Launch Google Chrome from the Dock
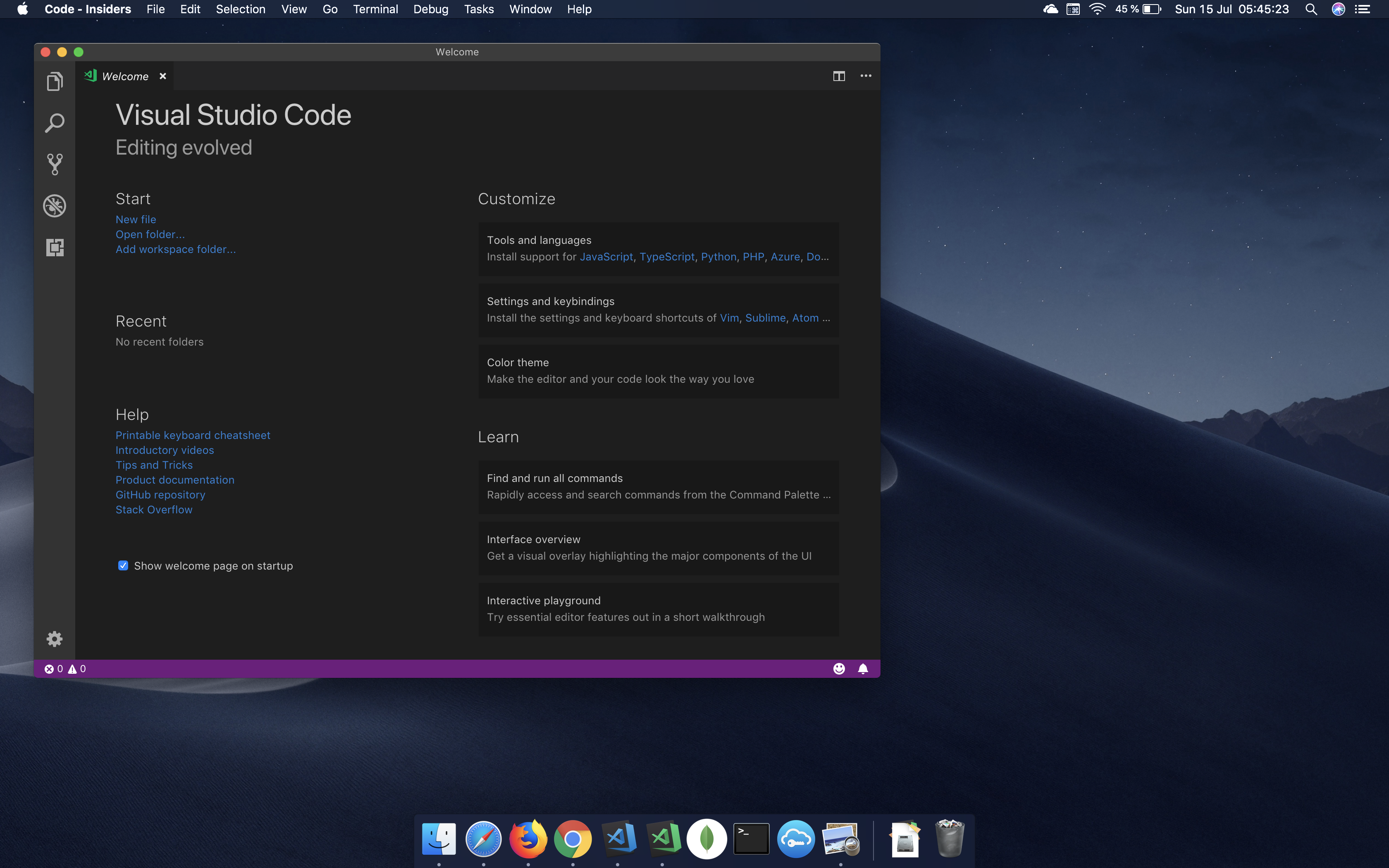Image resolution: width=1389 pixels, height=868 pixels. click(573, 839)
